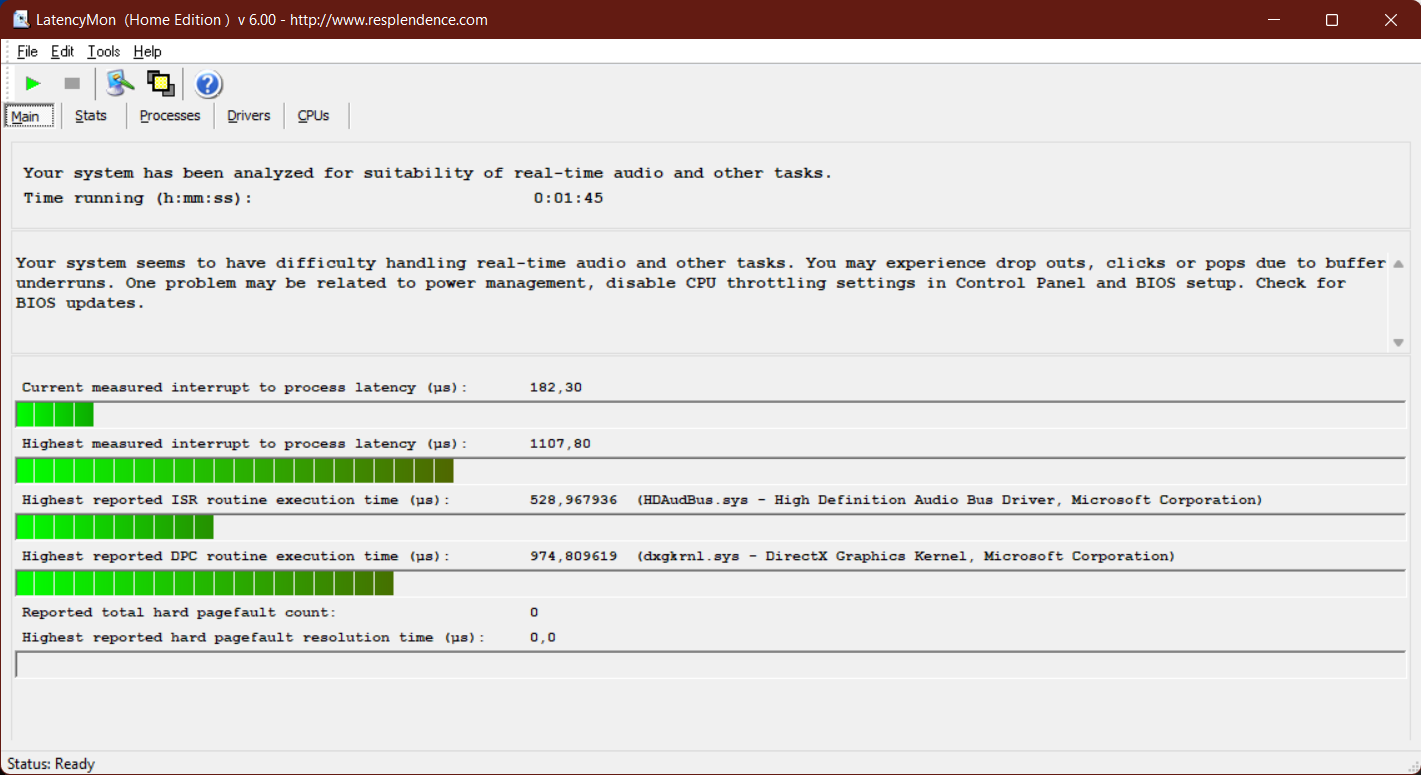Click the ISR time value 528,967936
Image resolution: width=1421 pixels, height=775 pixels.
pyautogui.click(x=573, y=499)
